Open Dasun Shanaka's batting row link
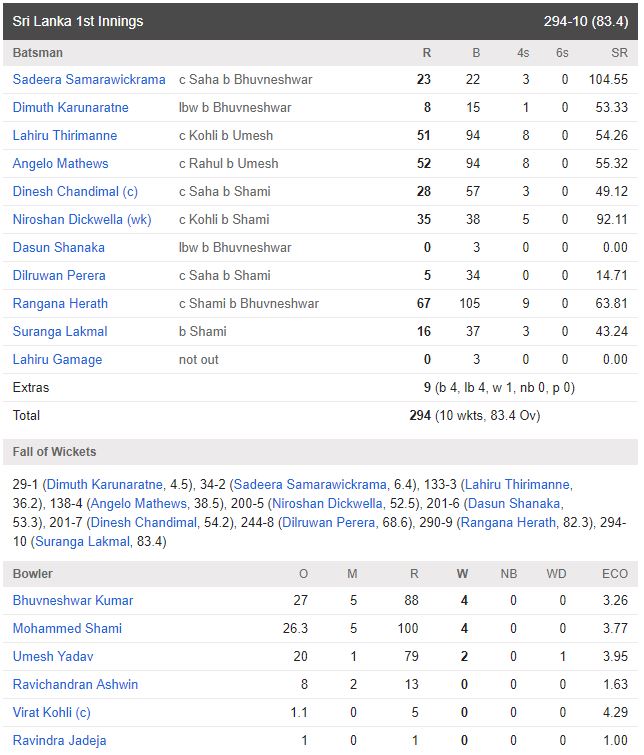This screenshot has width=644, height=755. (x=59, y=247)
